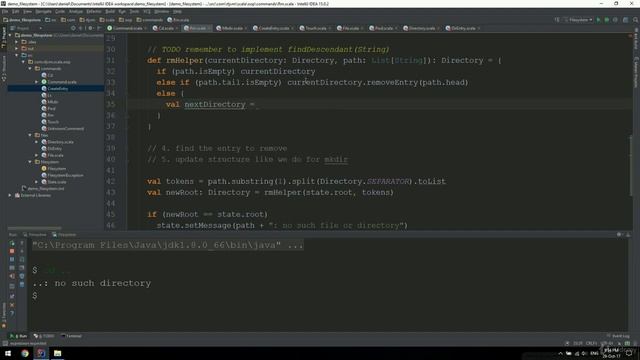
Task: Expand the out folder in project tree
Action: click(17, 48)
